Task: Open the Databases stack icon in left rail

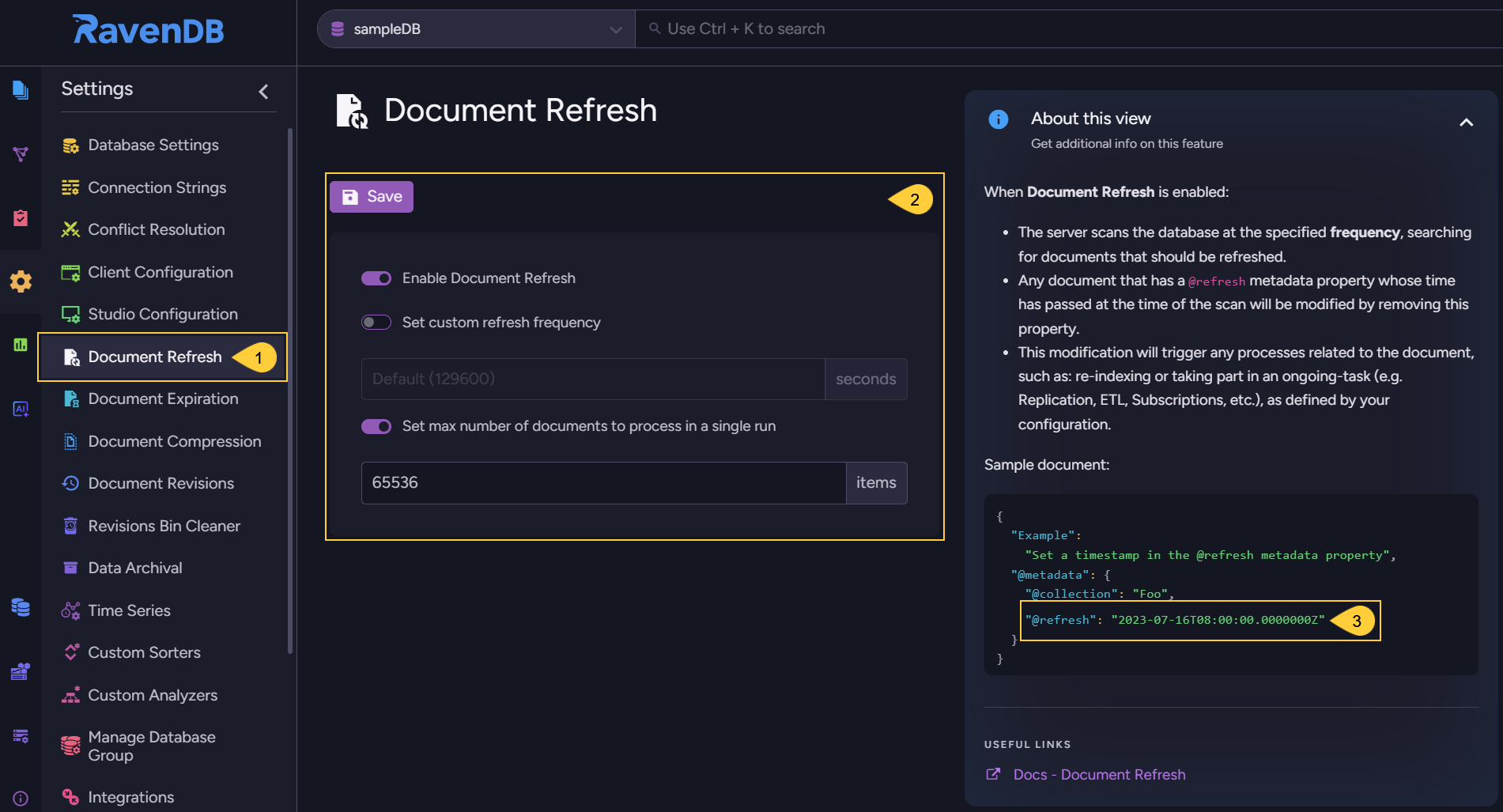Action: click(x=21, y=607)
